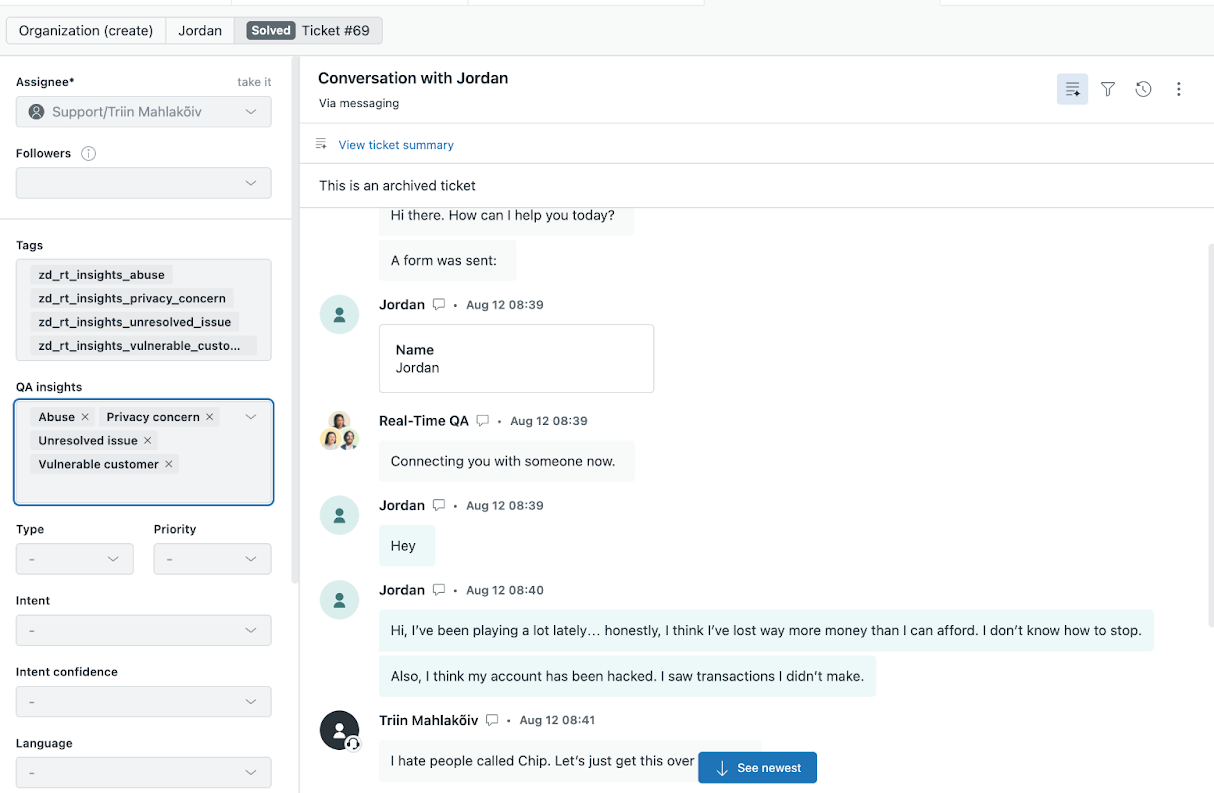Screen dimensions: 1214x793
Task: Remove Privacy concern from QA insights
Action: click(x=210, y=417)
